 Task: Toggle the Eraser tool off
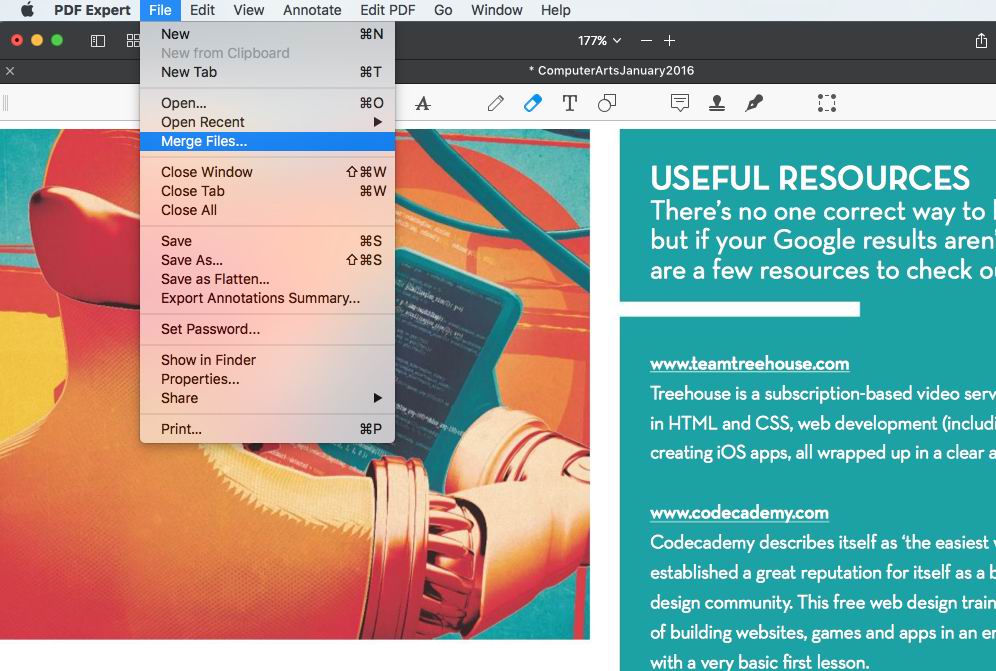click(532, 102)
